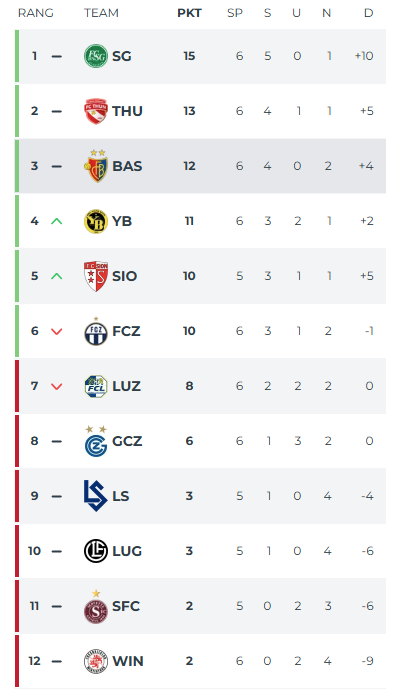Sort table by PKT column header
The image size is (402, 691).
(x=189, y=13)
